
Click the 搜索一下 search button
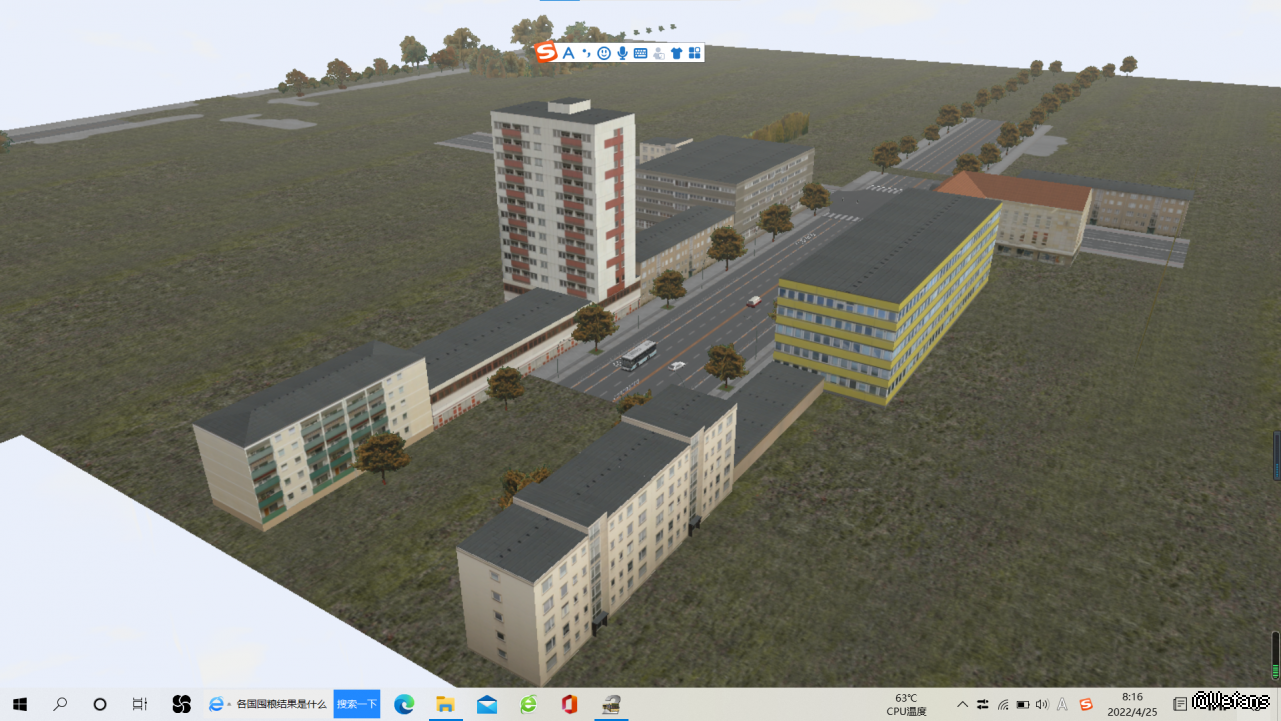[x=357, y=704]
